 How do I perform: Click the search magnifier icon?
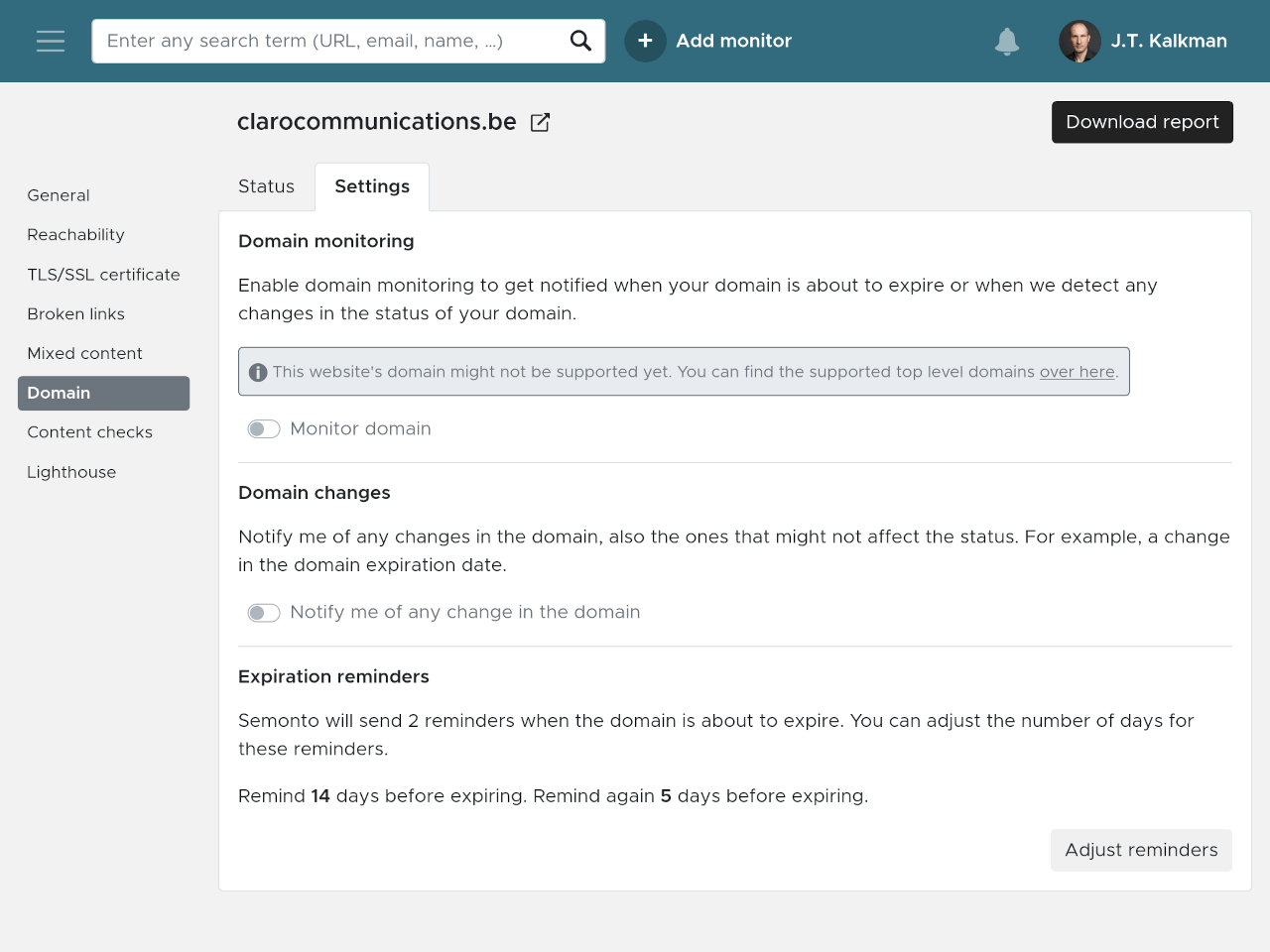click(x=580, y=41)
